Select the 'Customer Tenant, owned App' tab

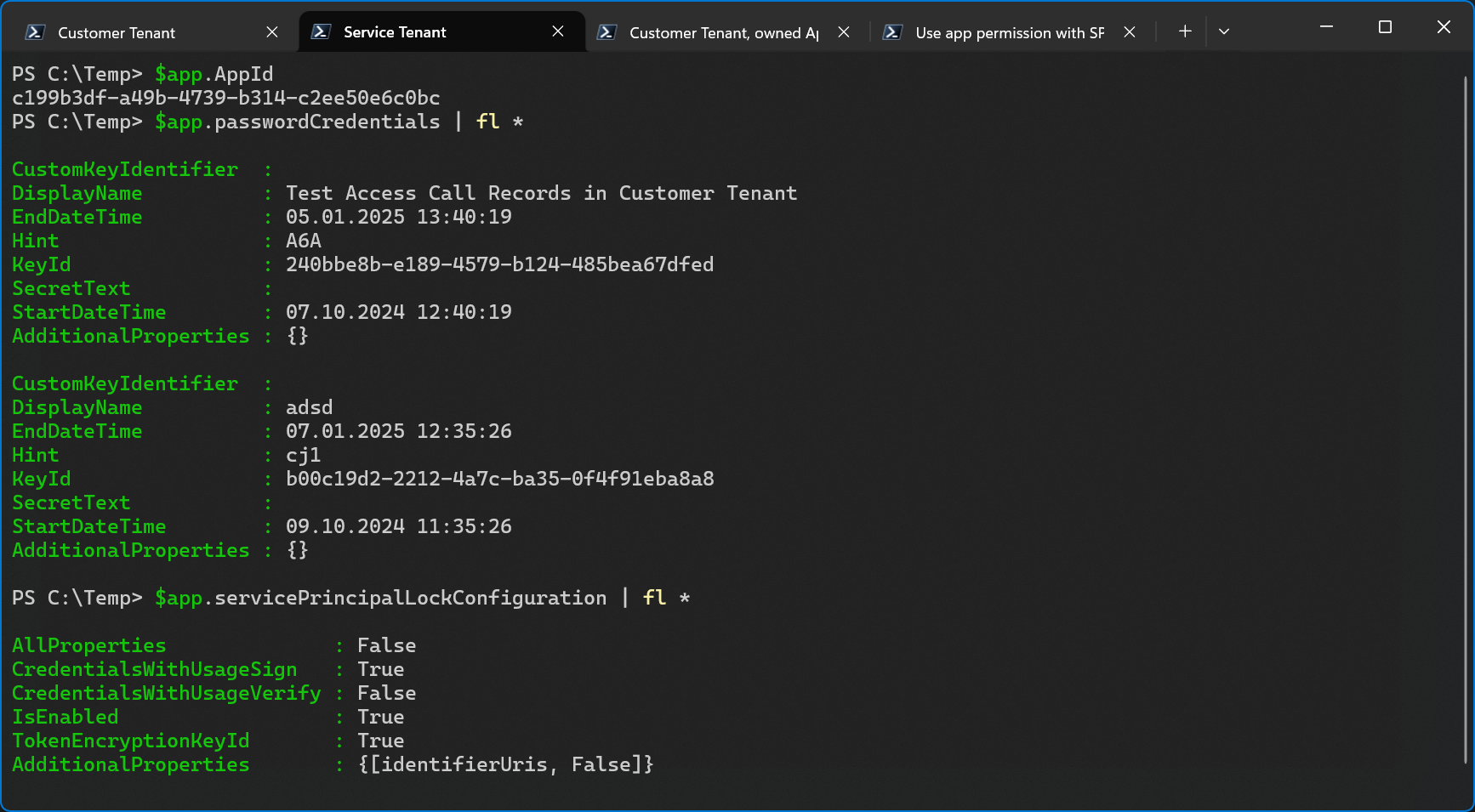click(x=723, y=32)
